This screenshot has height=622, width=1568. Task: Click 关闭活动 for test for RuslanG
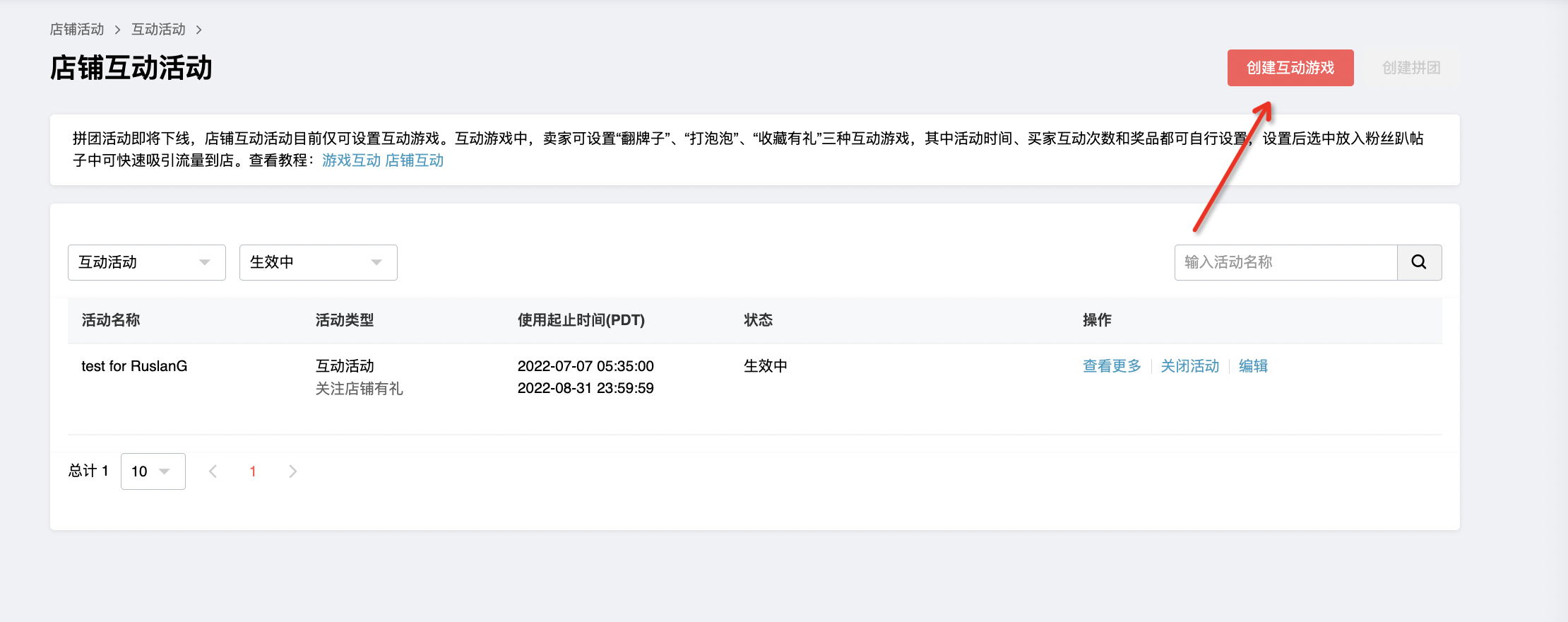(1189, 366)
